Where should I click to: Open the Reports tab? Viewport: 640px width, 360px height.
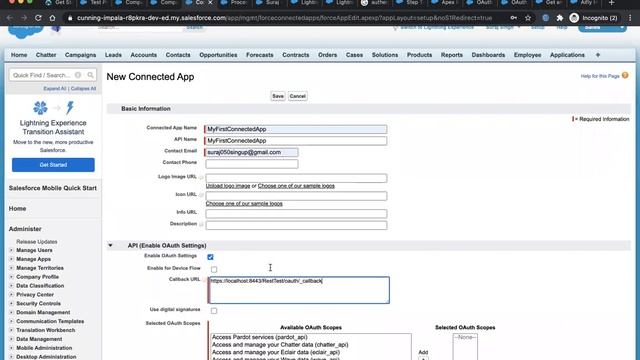tap(451, 55)
